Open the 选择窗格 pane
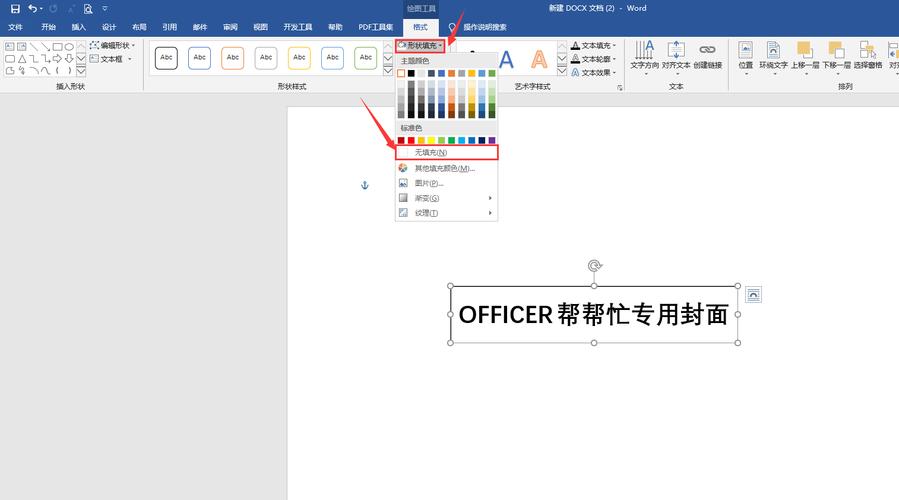The width and height of the screenshot is (899, 500). pos(868,56)
